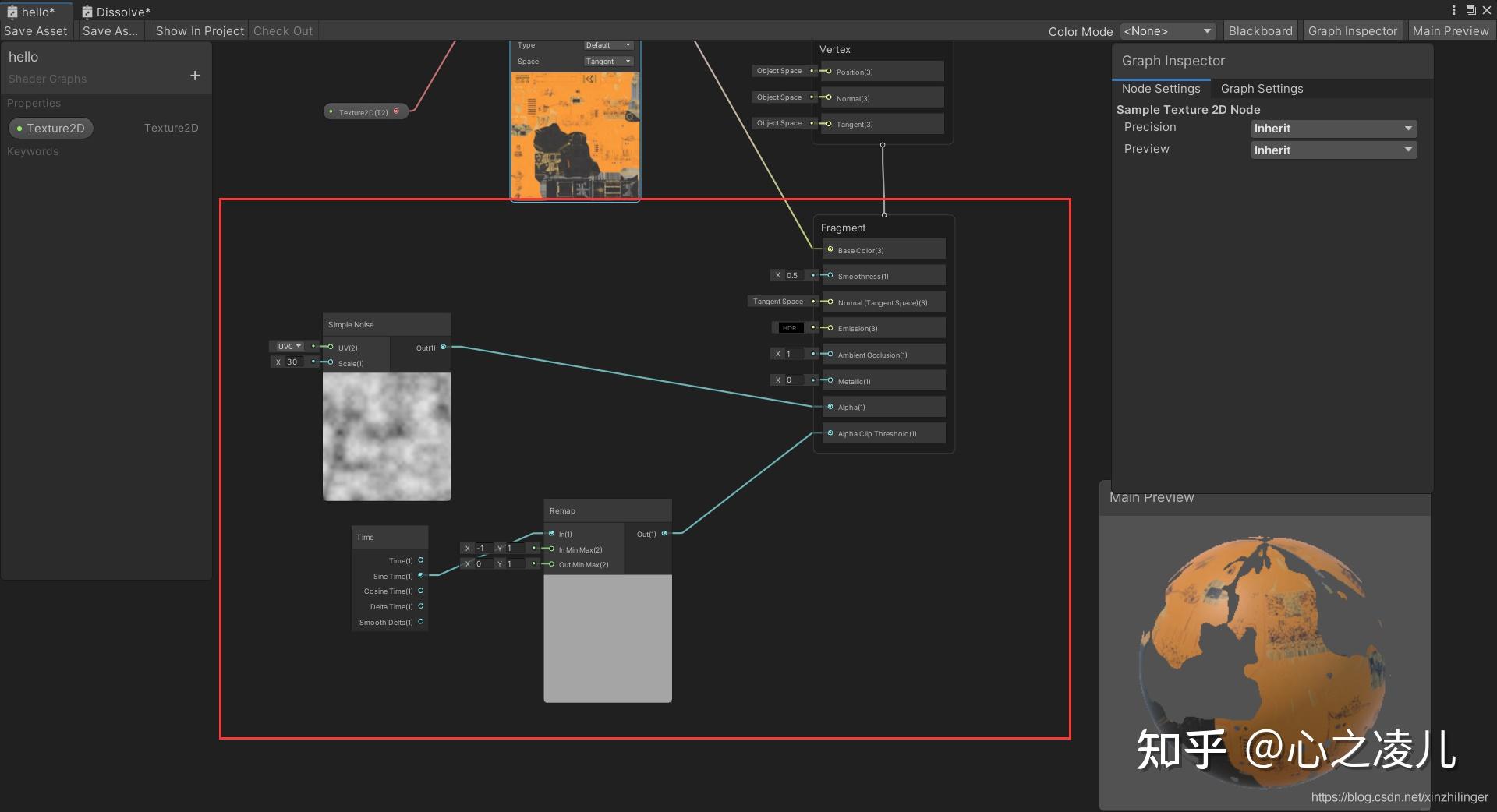Open the Color Mode dropdown

(1167, 30)
